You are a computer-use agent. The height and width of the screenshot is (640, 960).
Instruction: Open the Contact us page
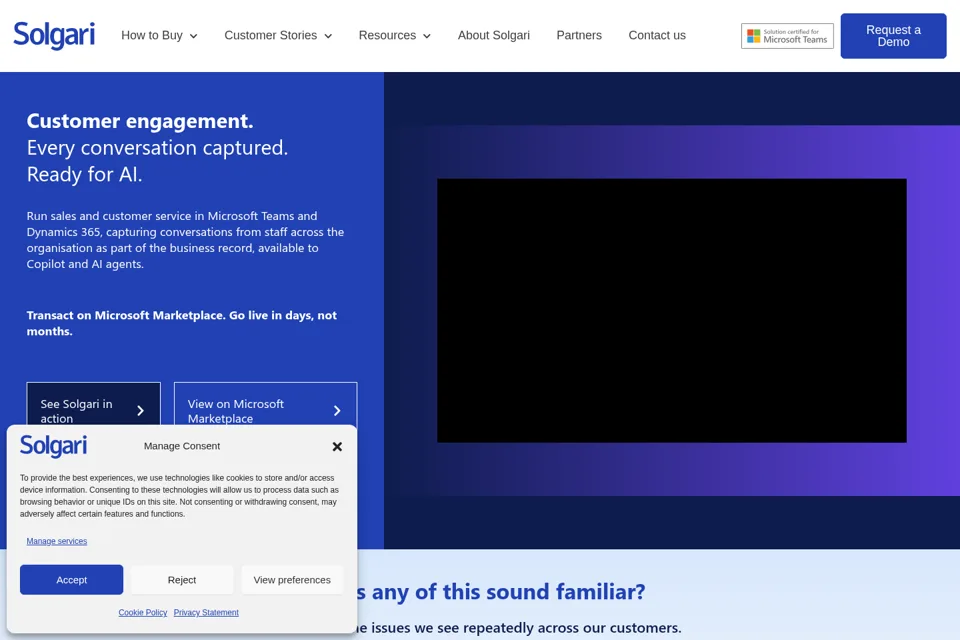pos(657,36)
